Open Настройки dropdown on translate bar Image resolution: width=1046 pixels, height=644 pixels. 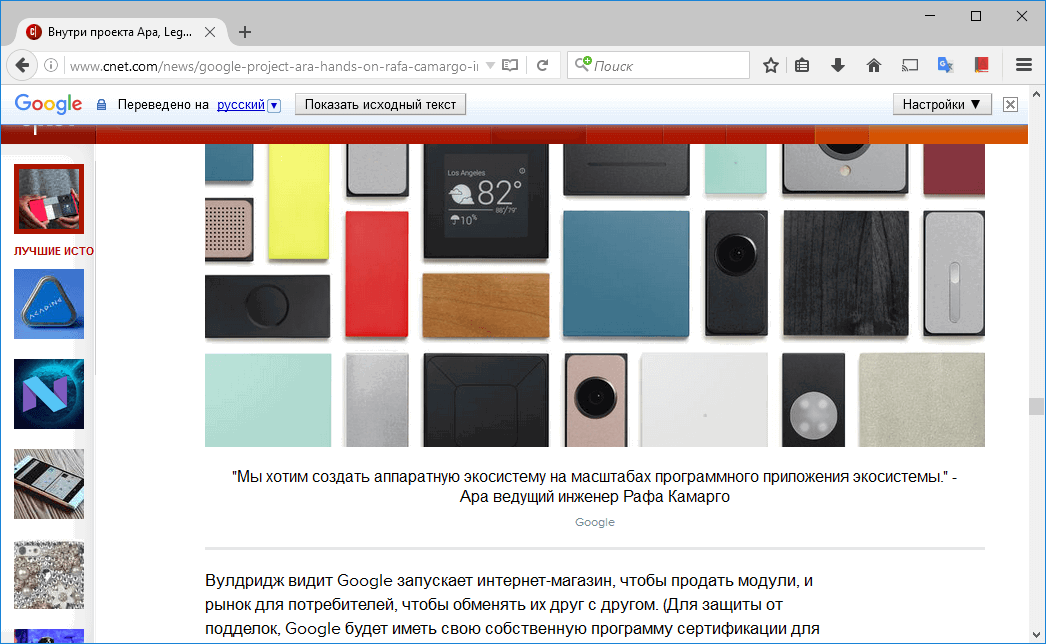pyautogui.click(x=941, y=103)
